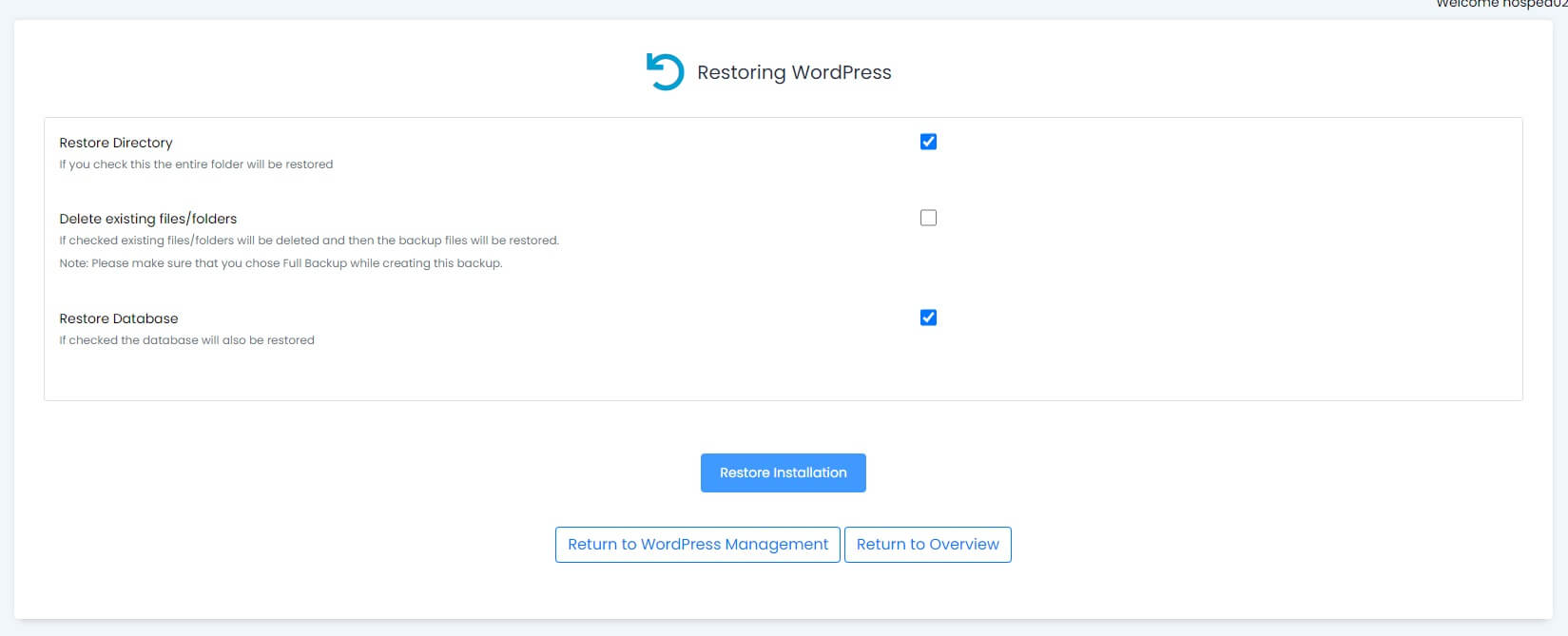Click 'If you check this the entire folder' text
This screenshot has height=636, width=1568.
tap(196, 164)
